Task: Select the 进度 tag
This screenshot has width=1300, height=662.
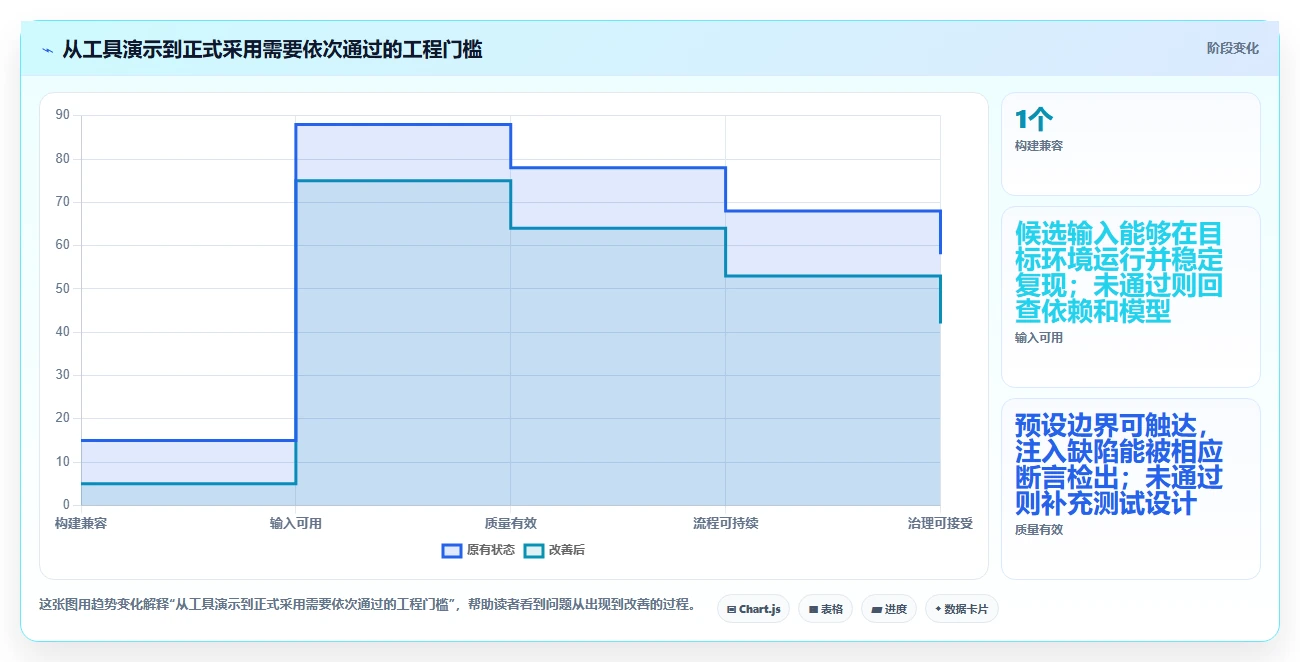Action: point(888,608)
